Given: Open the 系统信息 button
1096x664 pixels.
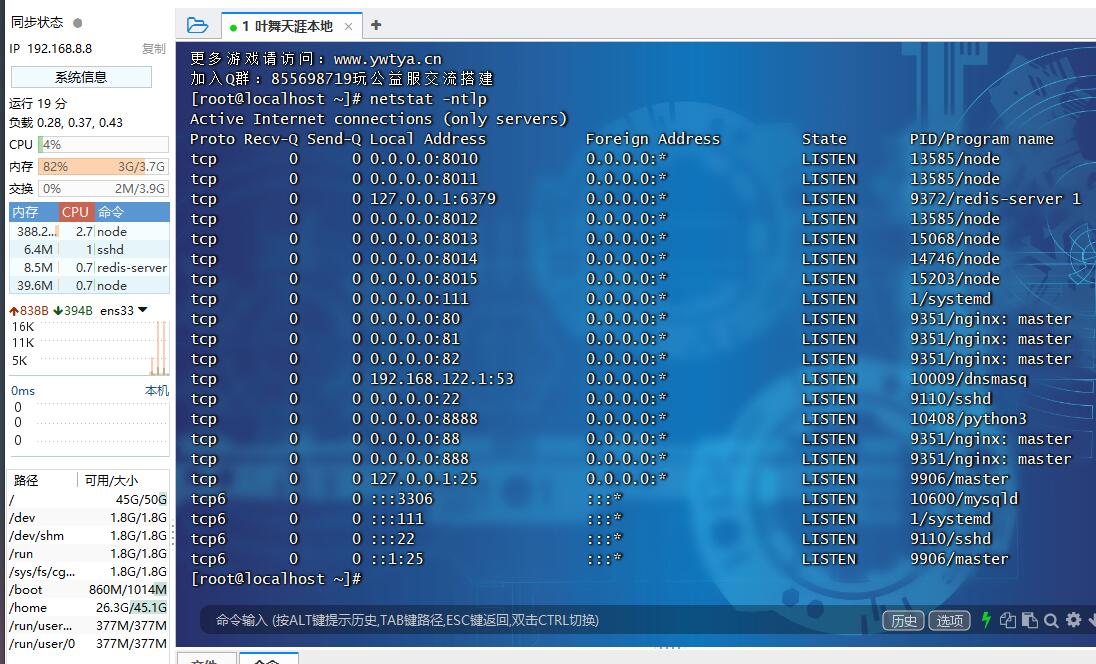Looking at the screenshot, I should 81,77.
